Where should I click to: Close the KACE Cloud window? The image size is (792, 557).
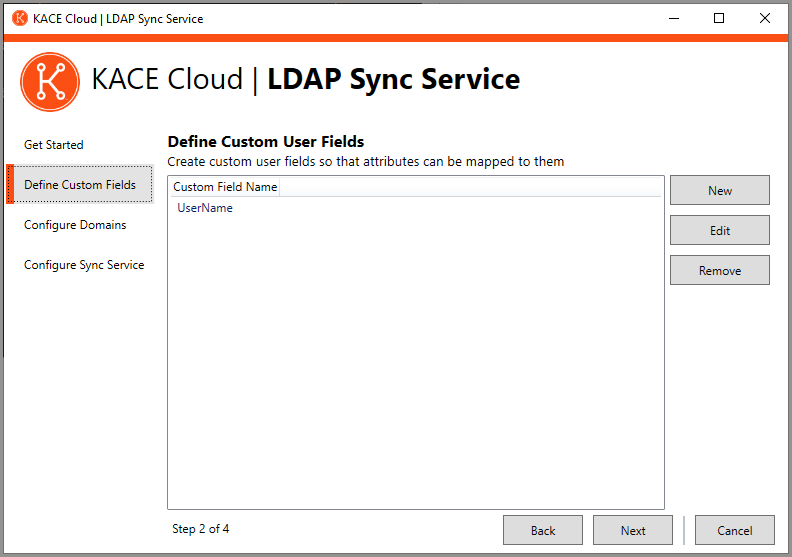pyautogui.click(x=764, y=18)
